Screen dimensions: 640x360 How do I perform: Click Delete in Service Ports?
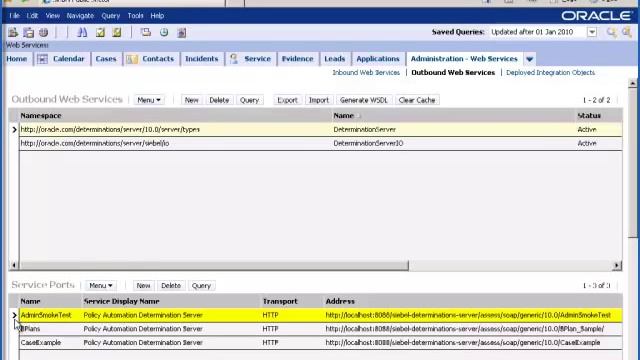[171, 286]
